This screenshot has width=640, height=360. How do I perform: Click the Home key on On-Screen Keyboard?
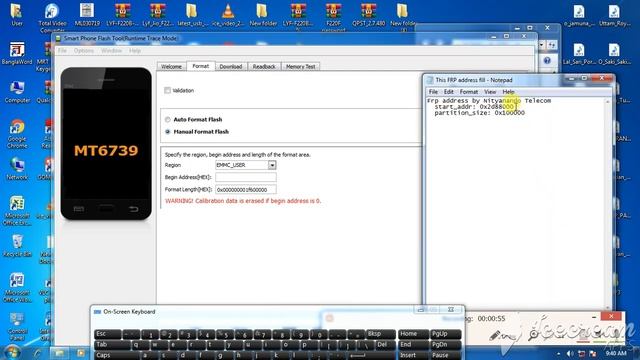coord(413,334)
